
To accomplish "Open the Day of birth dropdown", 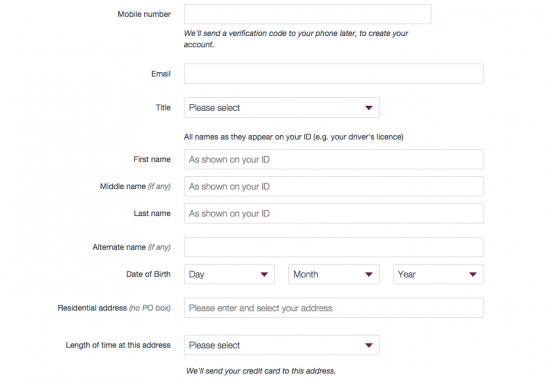I will (229, 274).
